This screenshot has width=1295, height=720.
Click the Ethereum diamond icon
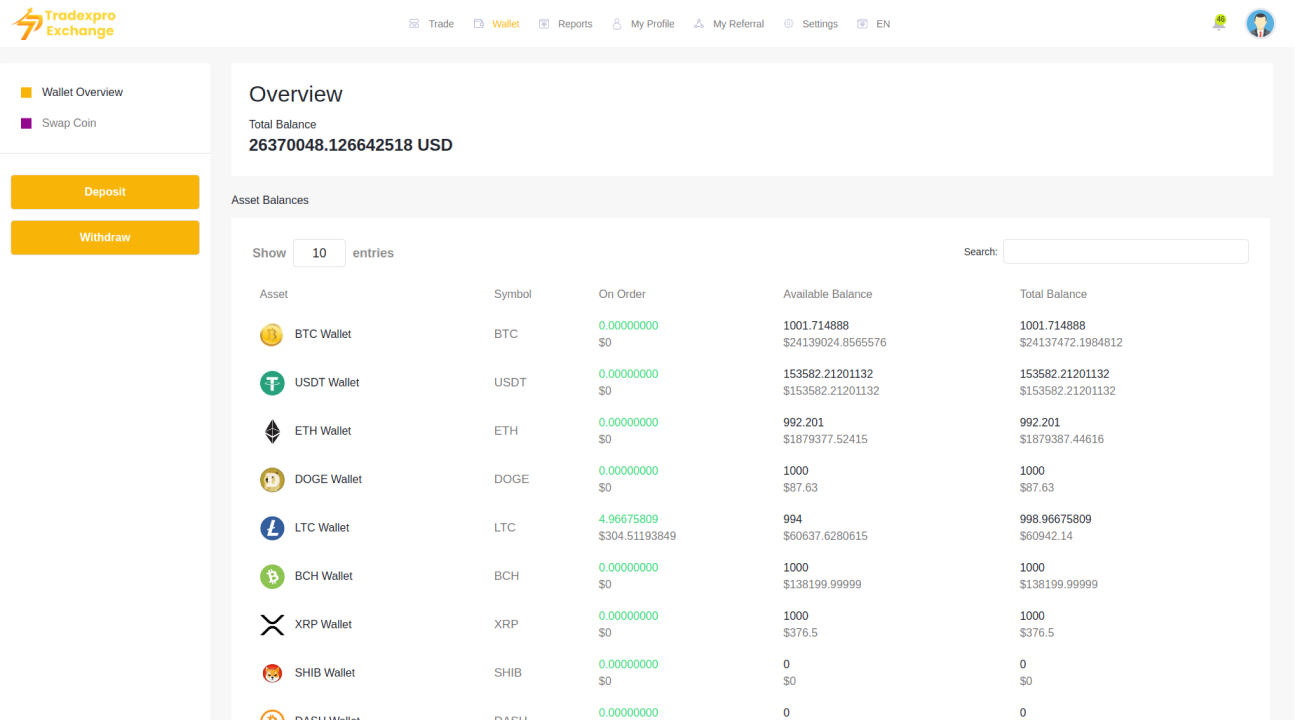pyautogui.click(x=271, y=431)
